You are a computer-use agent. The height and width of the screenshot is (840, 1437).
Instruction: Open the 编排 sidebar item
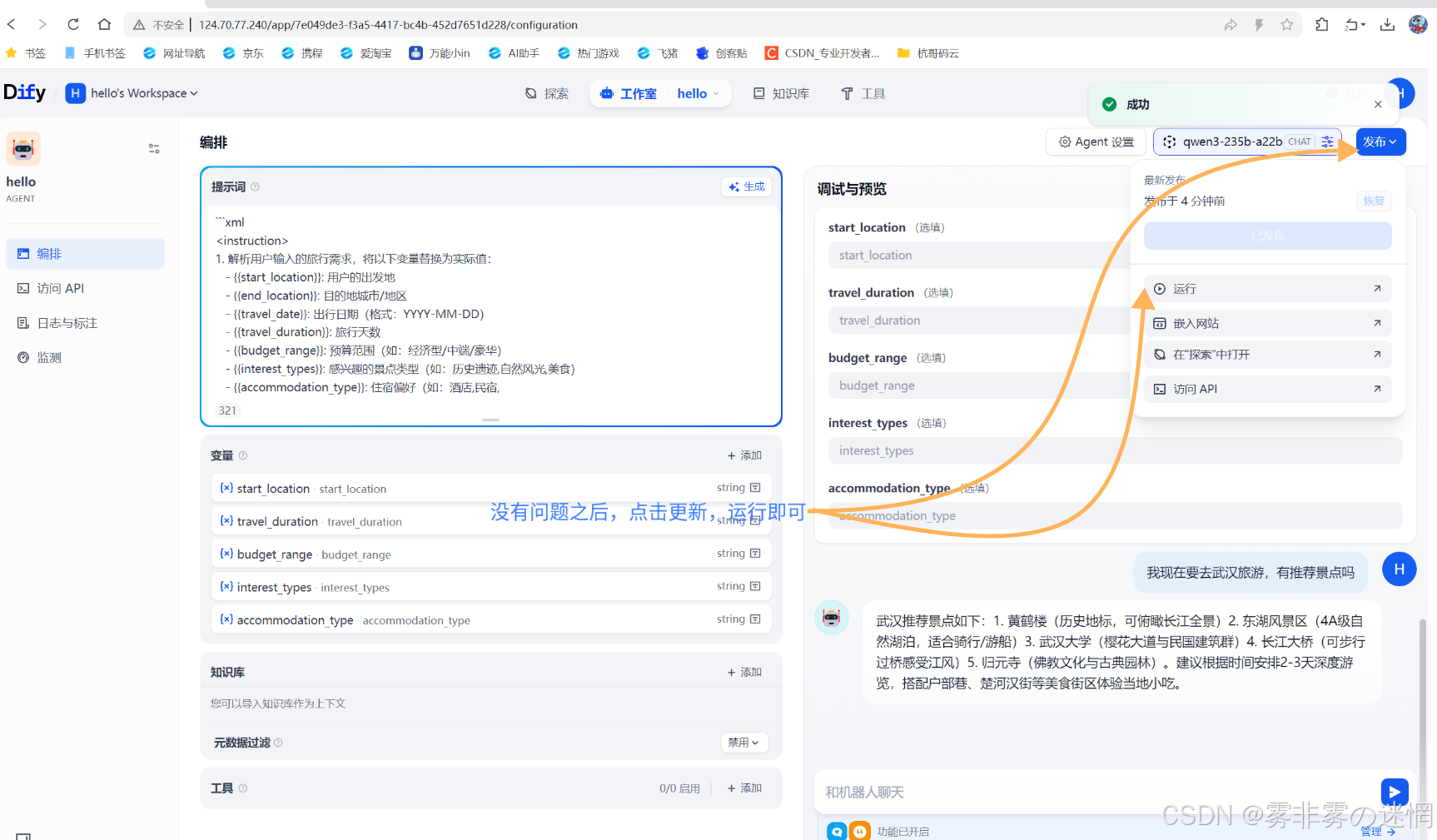tap(85, 254)
